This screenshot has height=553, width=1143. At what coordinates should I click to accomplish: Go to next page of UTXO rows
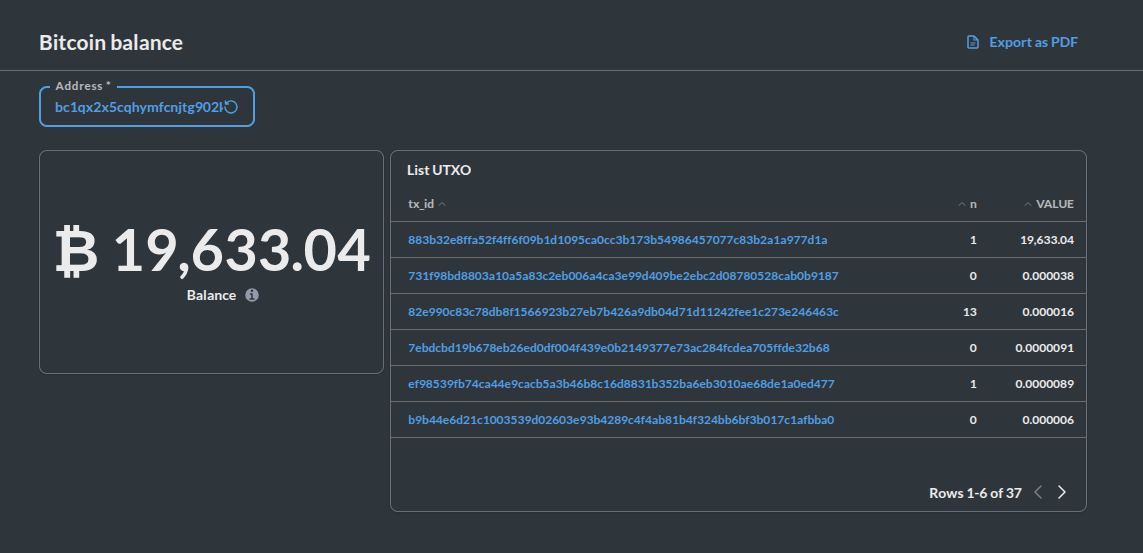tap(1062, 493)
